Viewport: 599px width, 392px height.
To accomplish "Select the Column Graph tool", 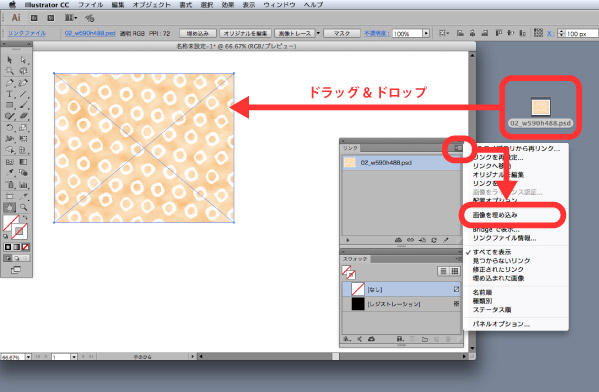I will (x=23, y=185).
